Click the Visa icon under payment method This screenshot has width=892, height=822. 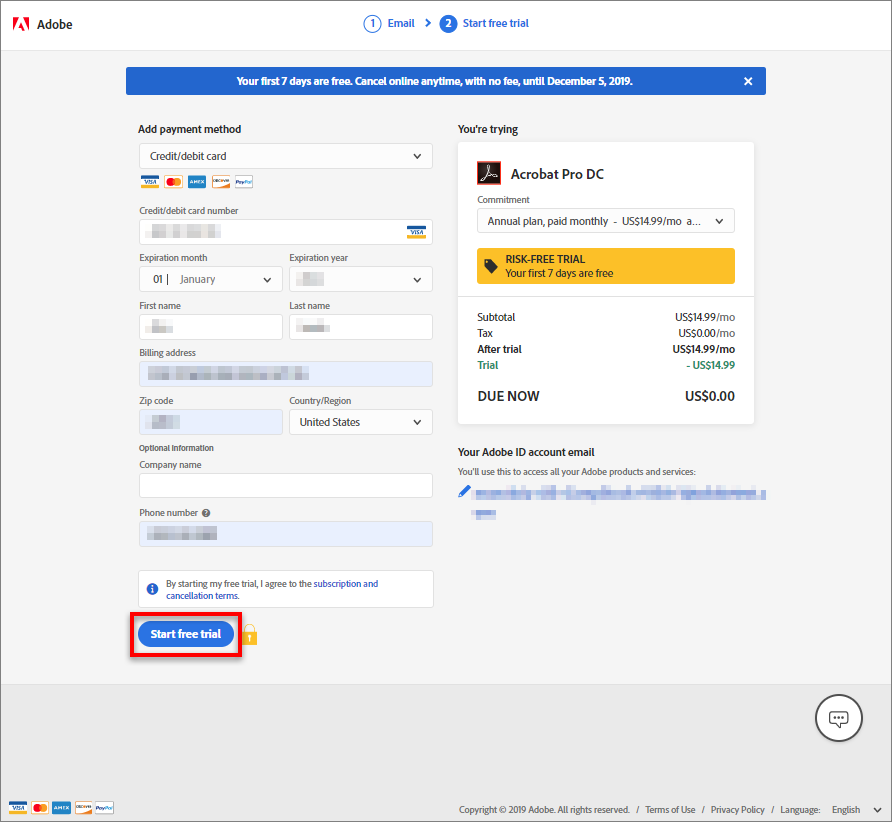150,182
